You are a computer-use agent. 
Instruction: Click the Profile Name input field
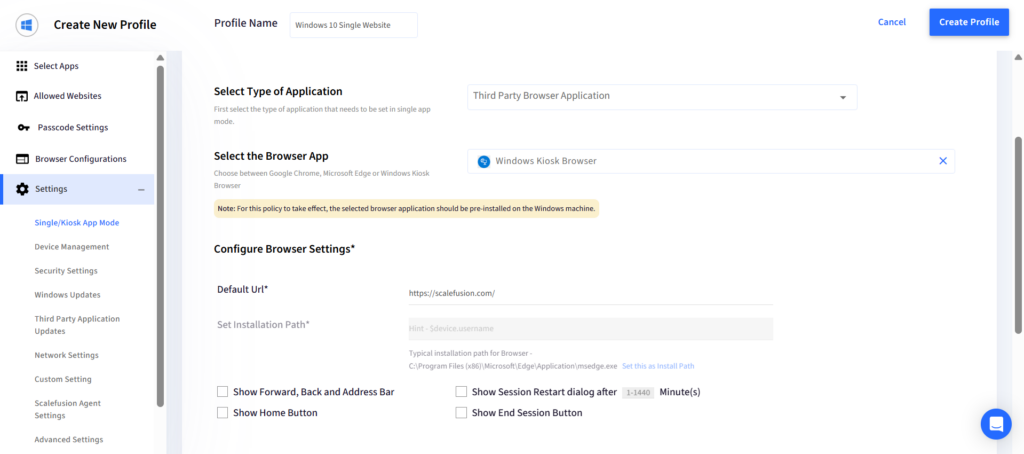click(353, 25)
